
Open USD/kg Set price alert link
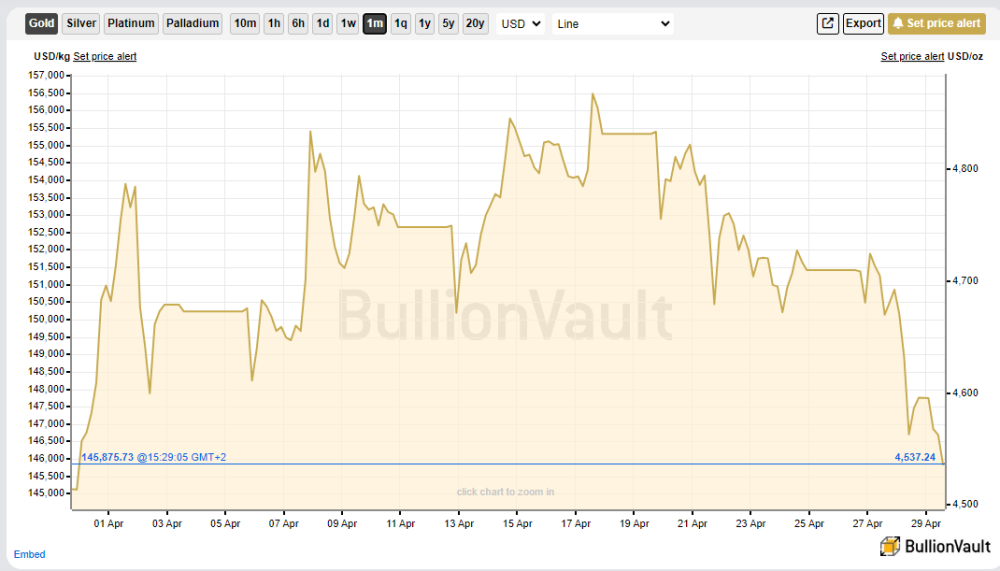click(x=105, y=56)
